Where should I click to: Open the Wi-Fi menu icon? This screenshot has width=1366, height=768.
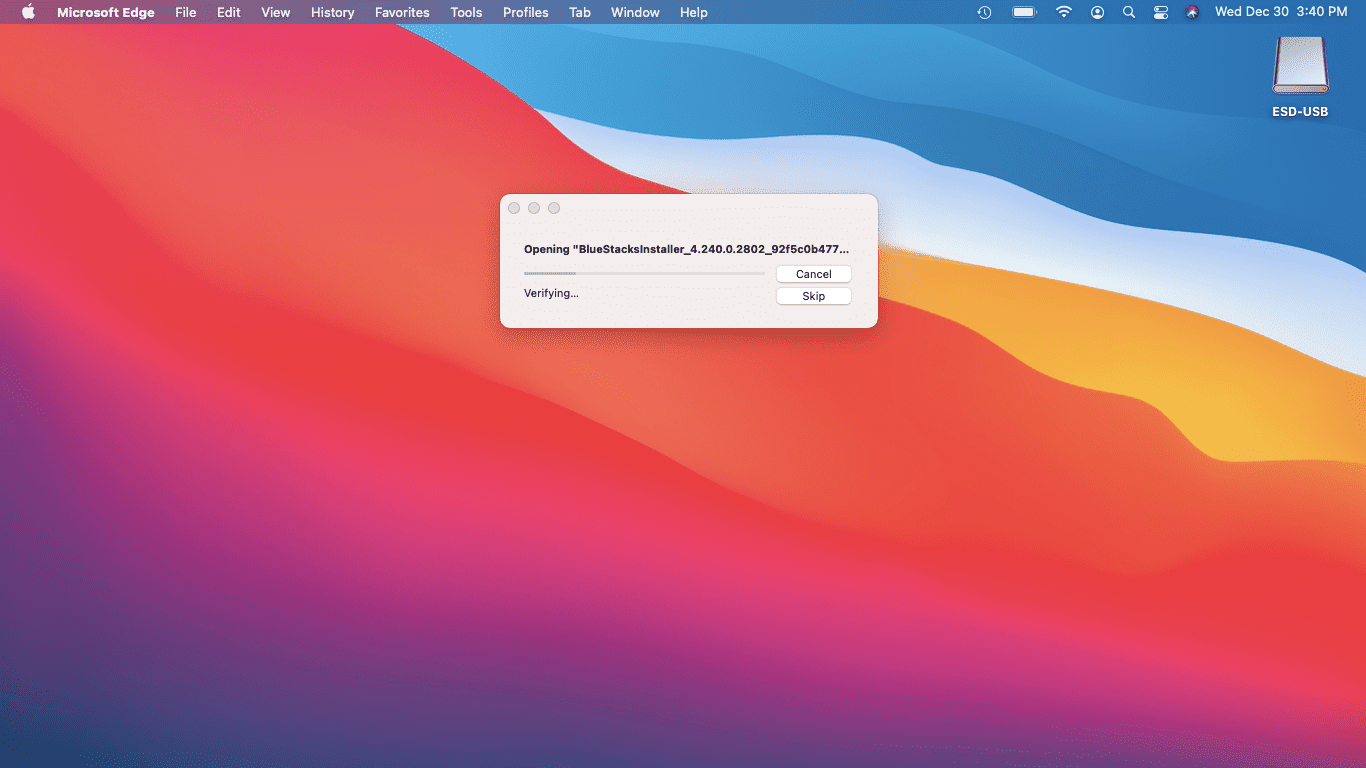(x=1064, y=12)
